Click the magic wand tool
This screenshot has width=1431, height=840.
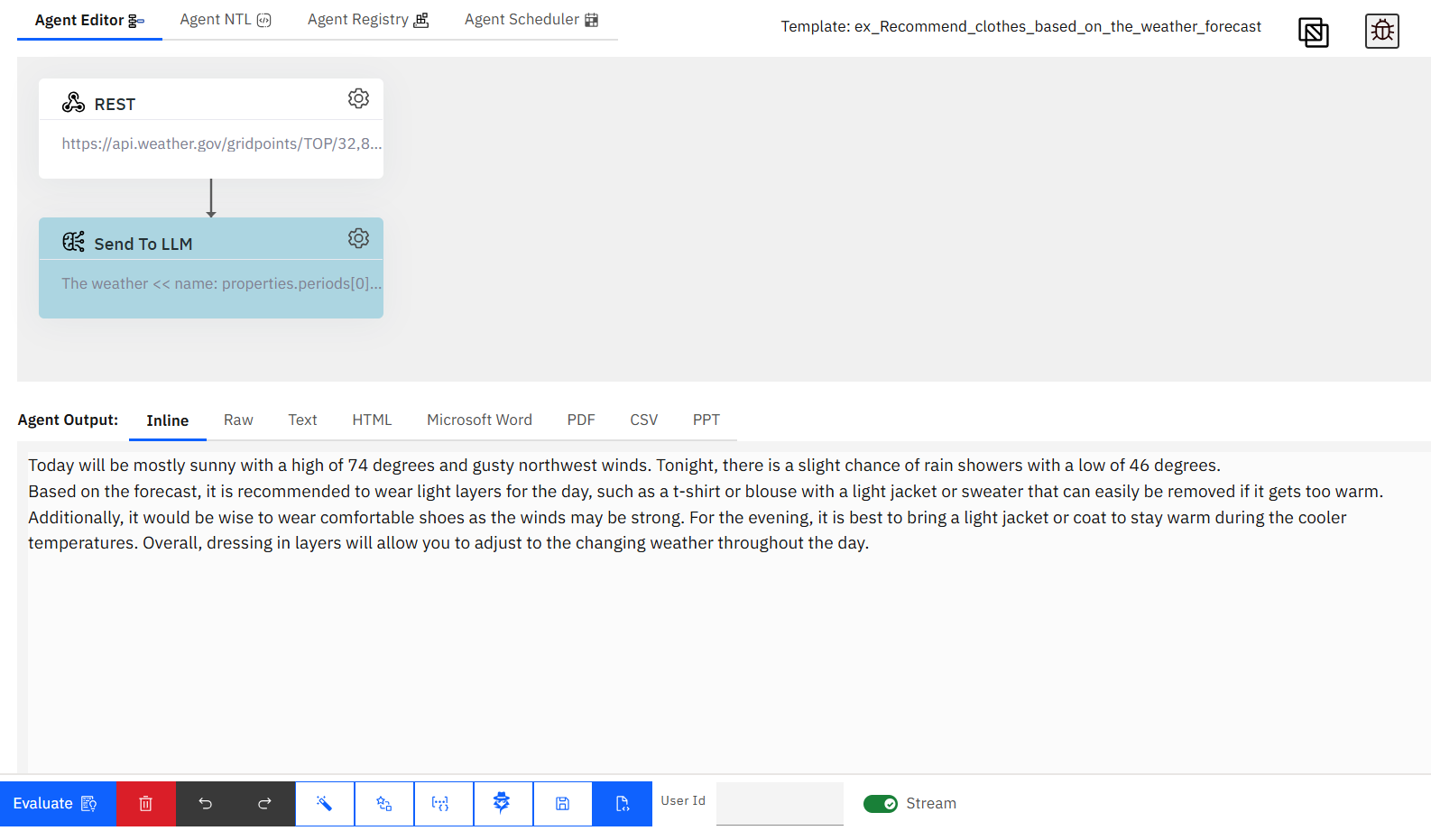(x=325, y=804)
